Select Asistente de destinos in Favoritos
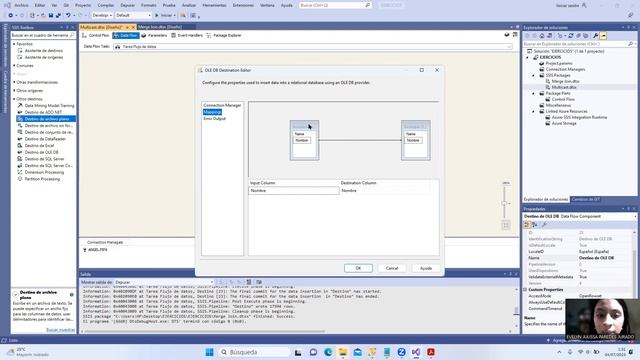 pyautogui.click(x=44, y=51)
